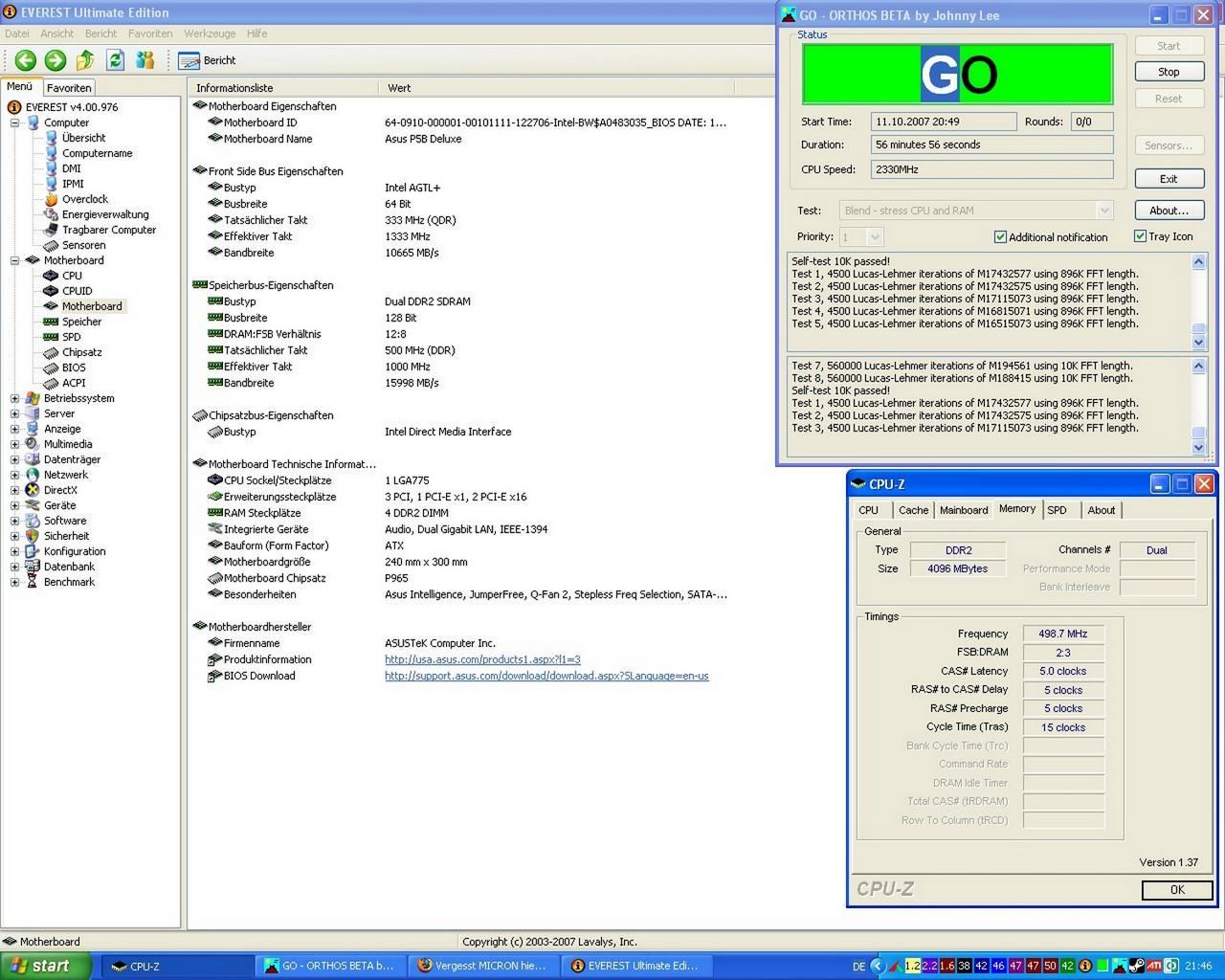Expand the Benchmark tree node
Viewport: 1225px width, 980px height.
14,582
